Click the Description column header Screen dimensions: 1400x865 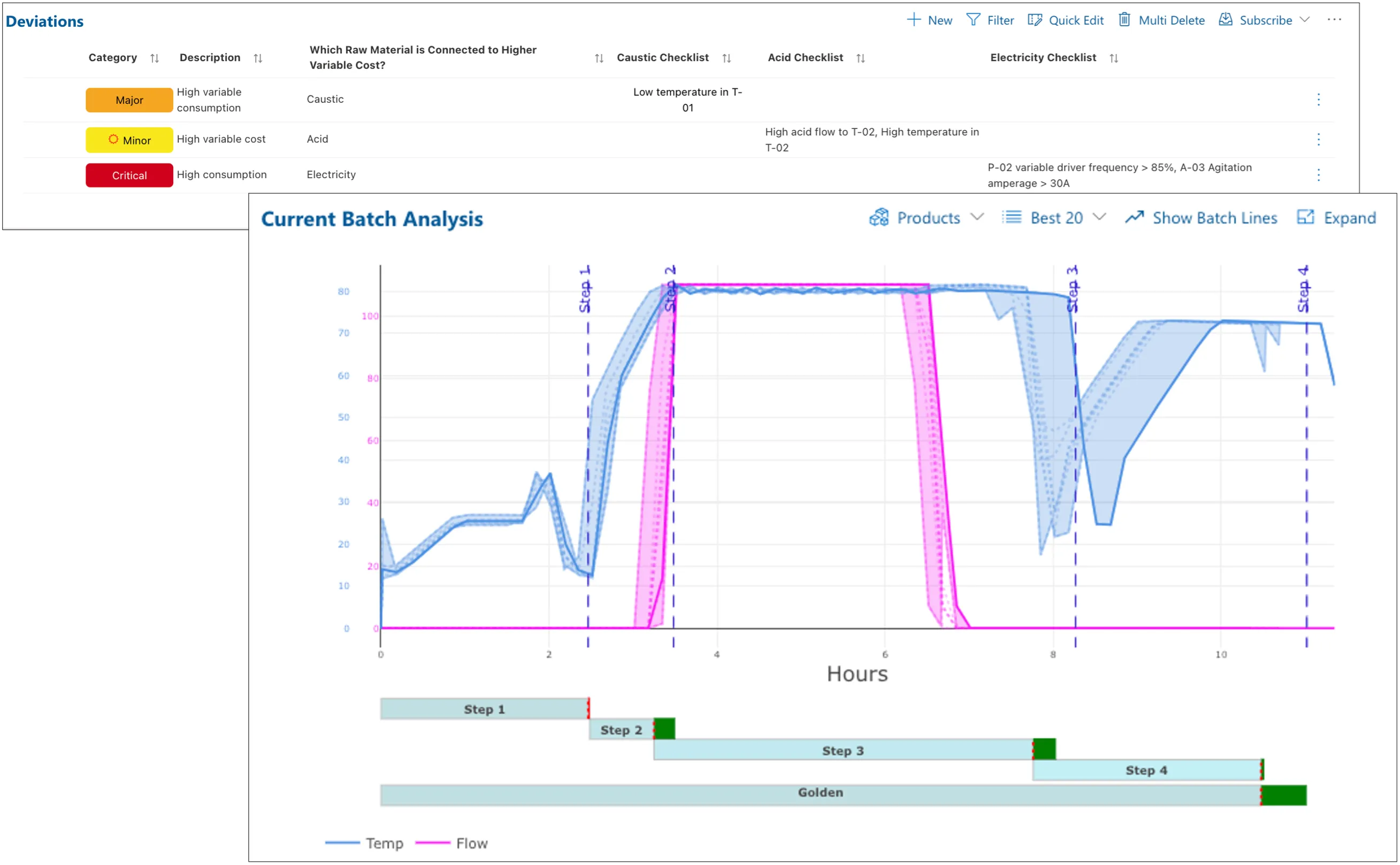coord(210,58)
